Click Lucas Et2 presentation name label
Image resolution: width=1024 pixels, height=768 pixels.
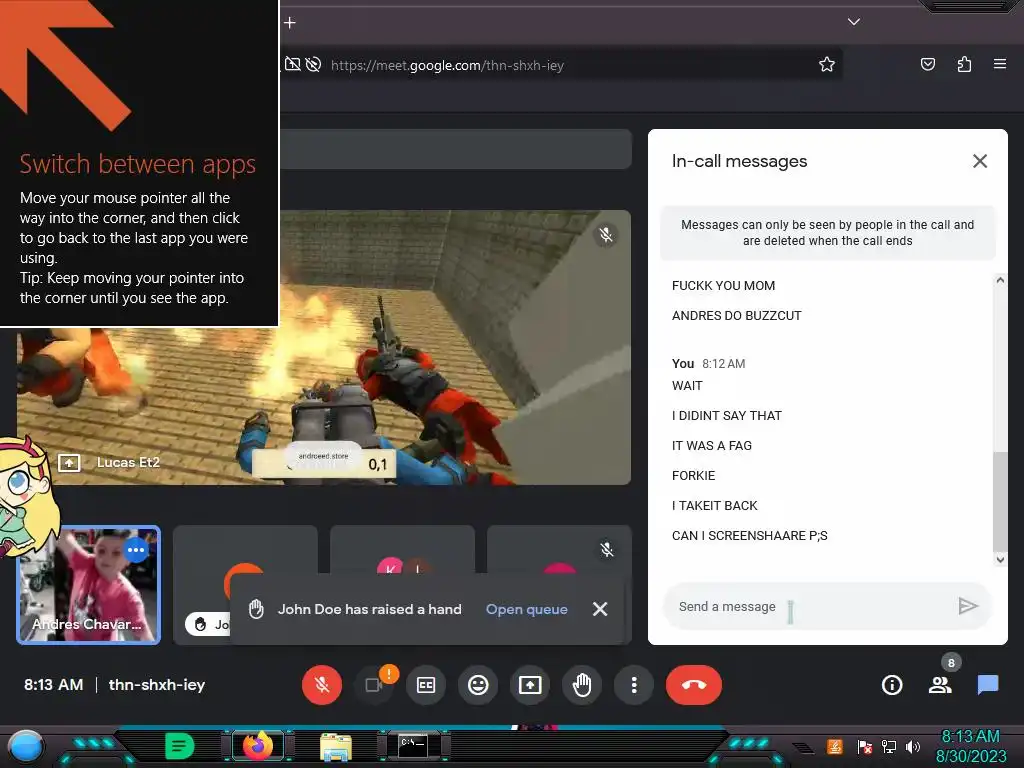point(128,462)
